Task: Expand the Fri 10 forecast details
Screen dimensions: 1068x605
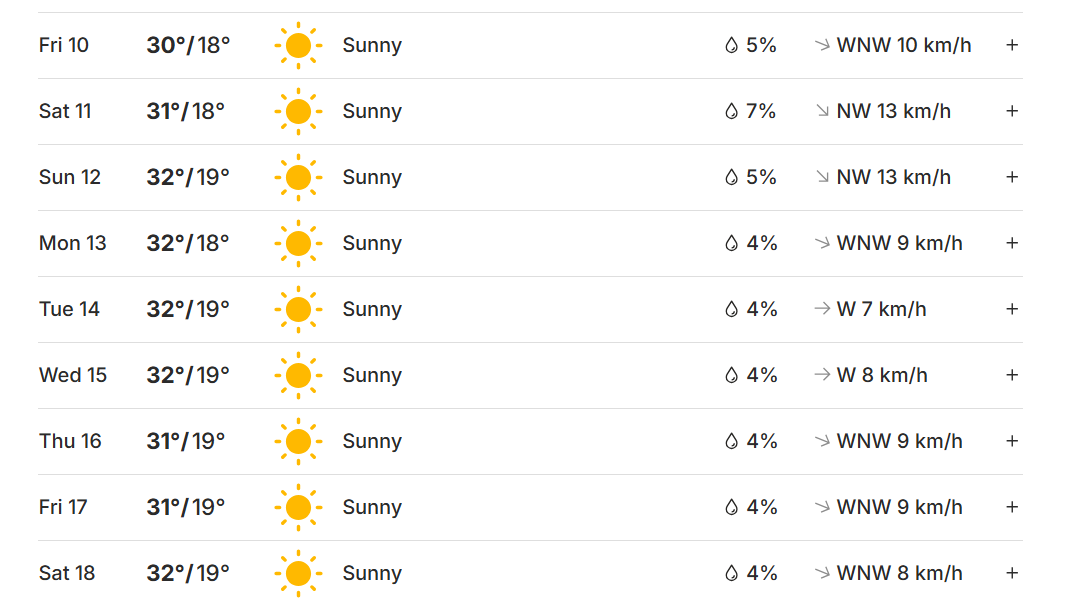Action: click(1012, 45)
